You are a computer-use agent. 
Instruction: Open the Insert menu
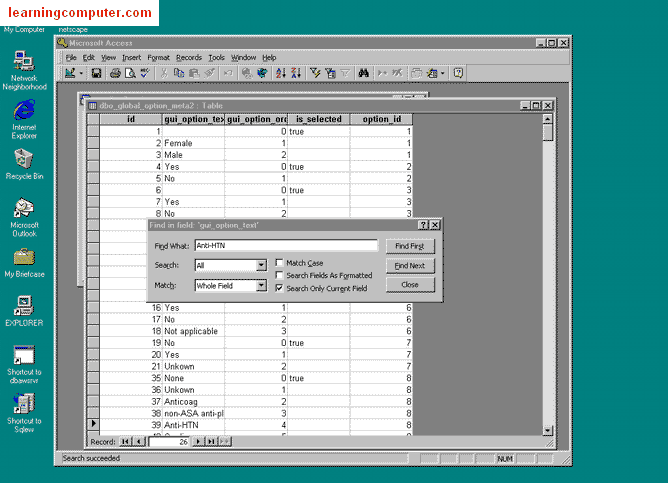131,58
